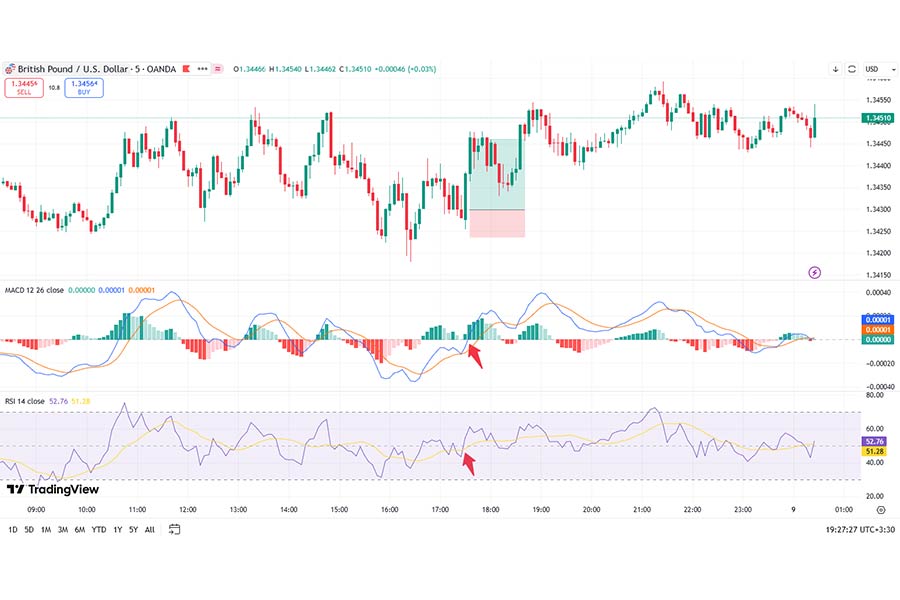Click the red long position stop zone
The image size is (900, 600).
pyautogui.click(x=497, y=223)
